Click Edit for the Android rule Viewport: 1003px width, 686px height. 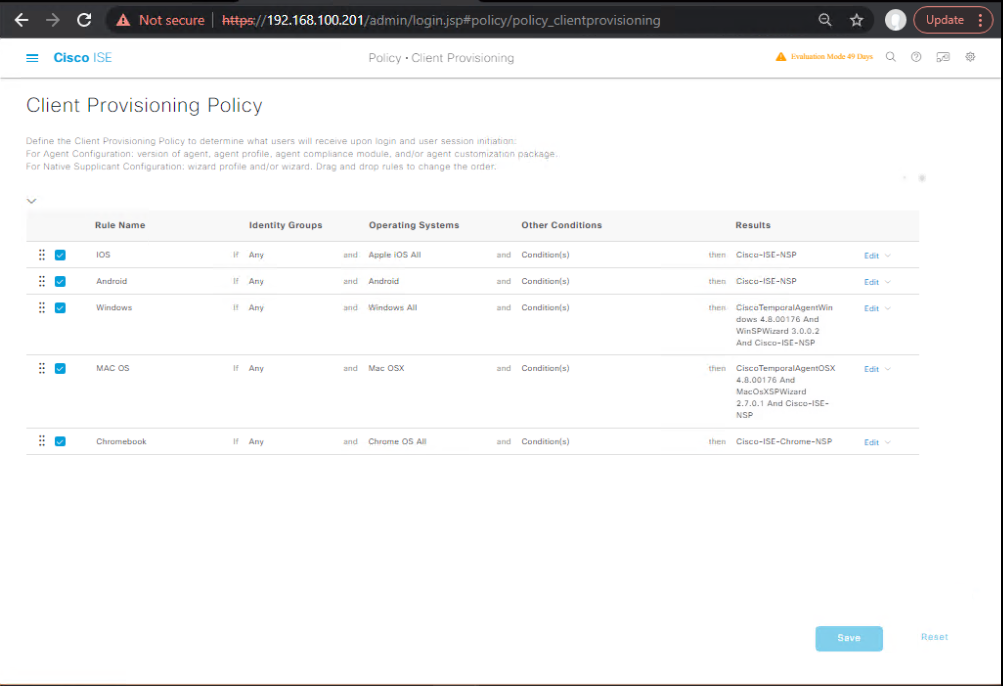[871, 282]
